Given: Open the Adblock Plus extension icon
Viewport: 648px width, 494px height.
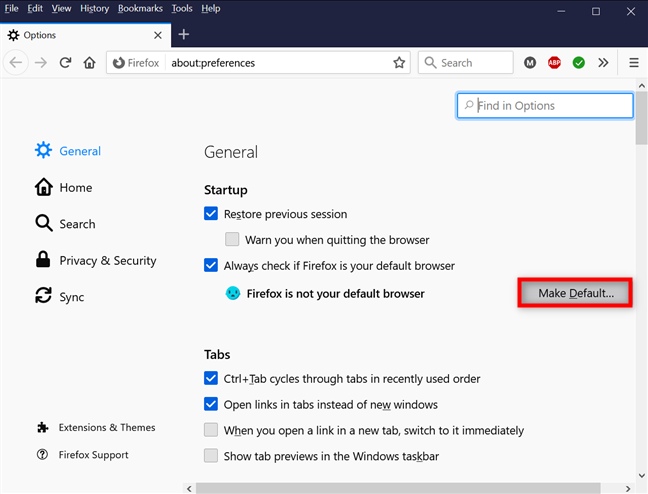Looking at the screenshot, I should [x=554, y=62].
